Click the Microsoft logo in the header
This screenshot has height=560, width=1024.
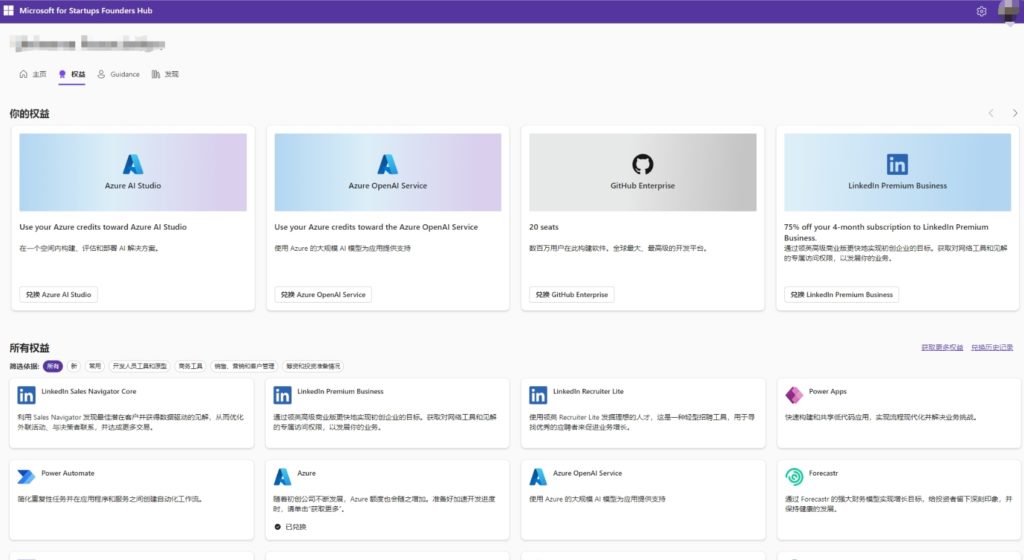[8, 10]
